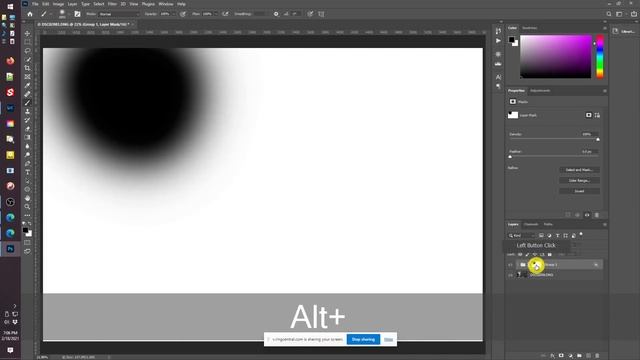Open the brush Mode dropdown
This screenshot has width=640, height=360.
pyautogui.click(x=119, y=14)
